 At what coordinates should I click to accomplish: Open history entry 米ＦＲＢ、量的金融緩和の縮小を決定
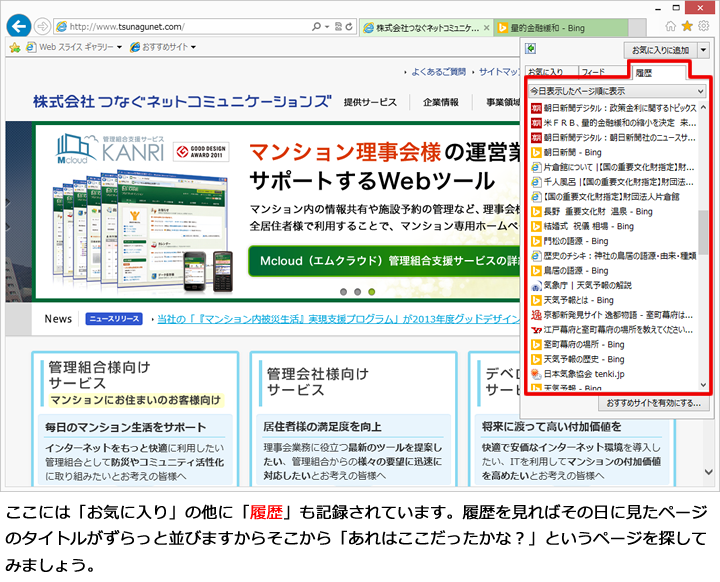613,123
